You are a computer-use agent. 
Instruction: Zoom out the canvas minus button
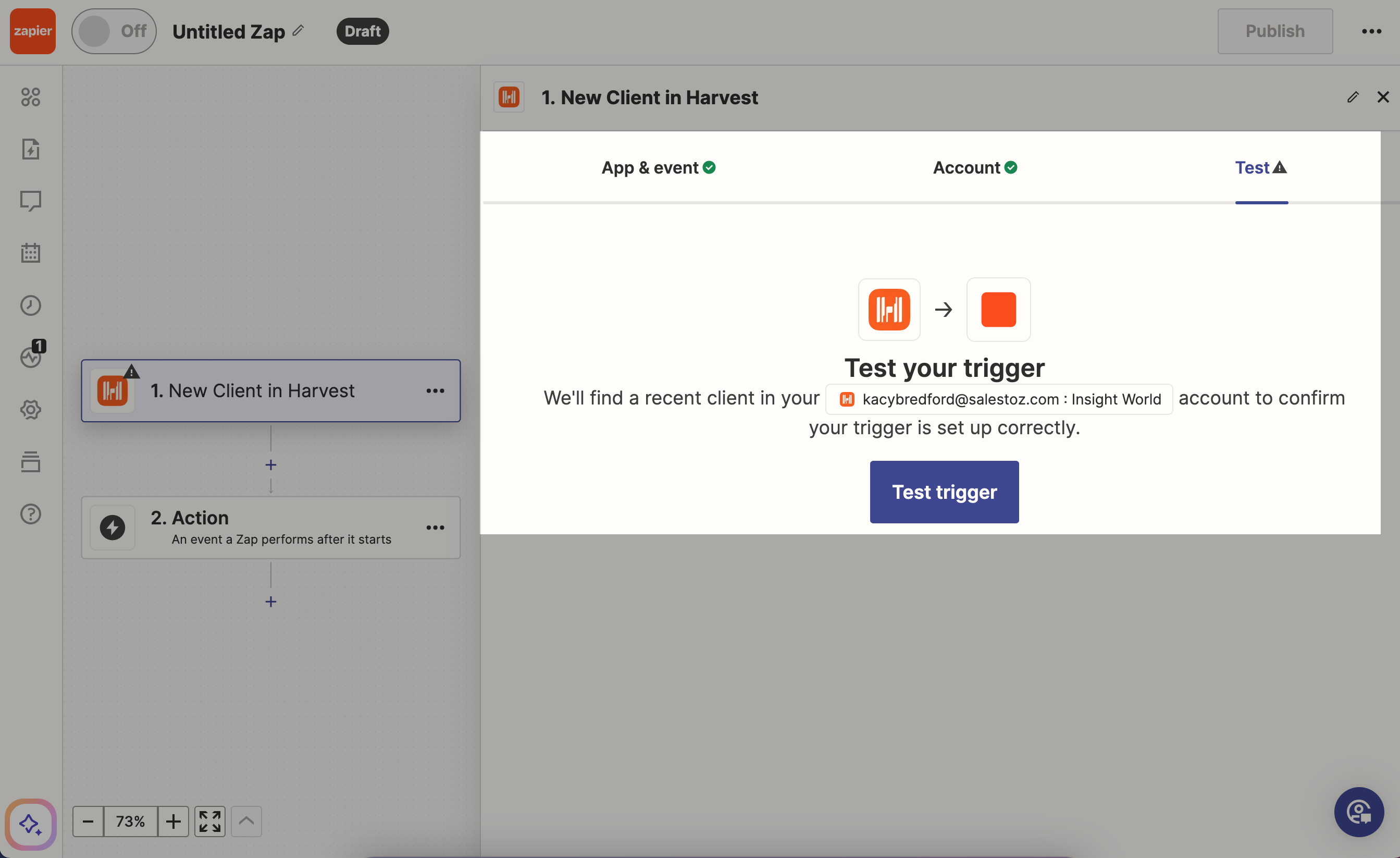tap(88, 822)
